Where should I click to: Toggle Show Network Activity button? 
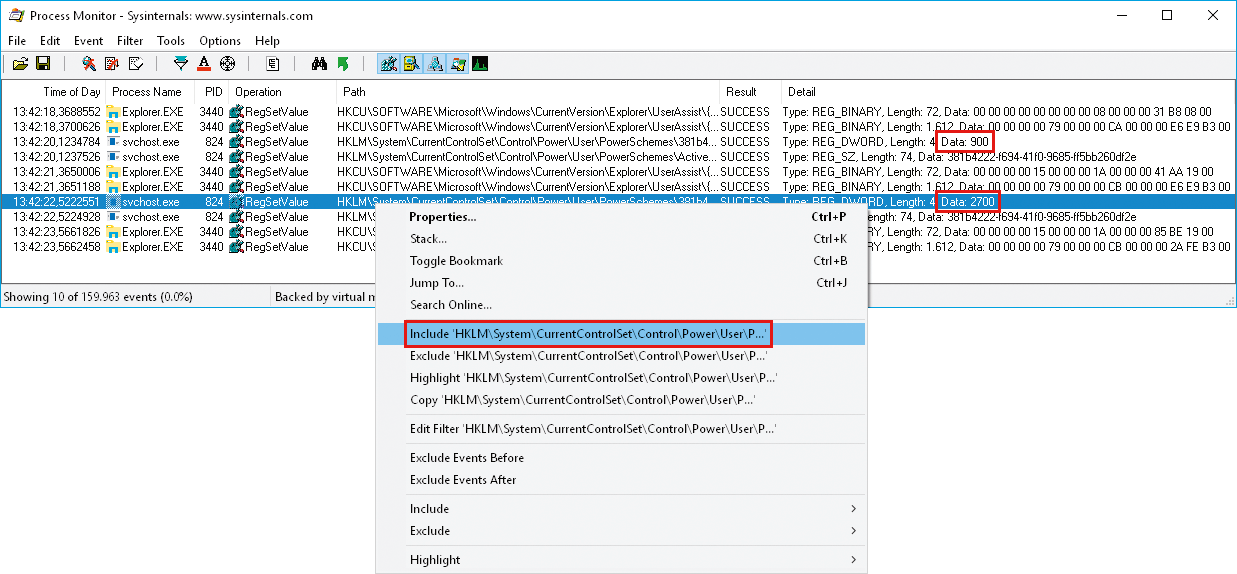(x=435, y=64)
